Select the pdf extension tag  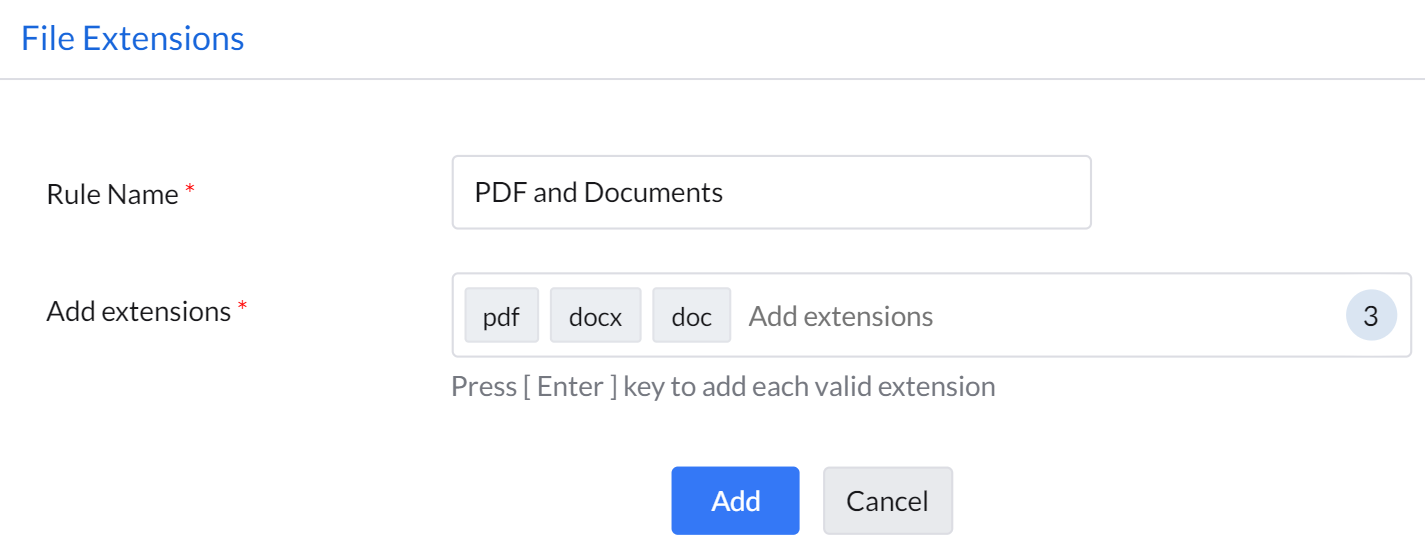501,316
